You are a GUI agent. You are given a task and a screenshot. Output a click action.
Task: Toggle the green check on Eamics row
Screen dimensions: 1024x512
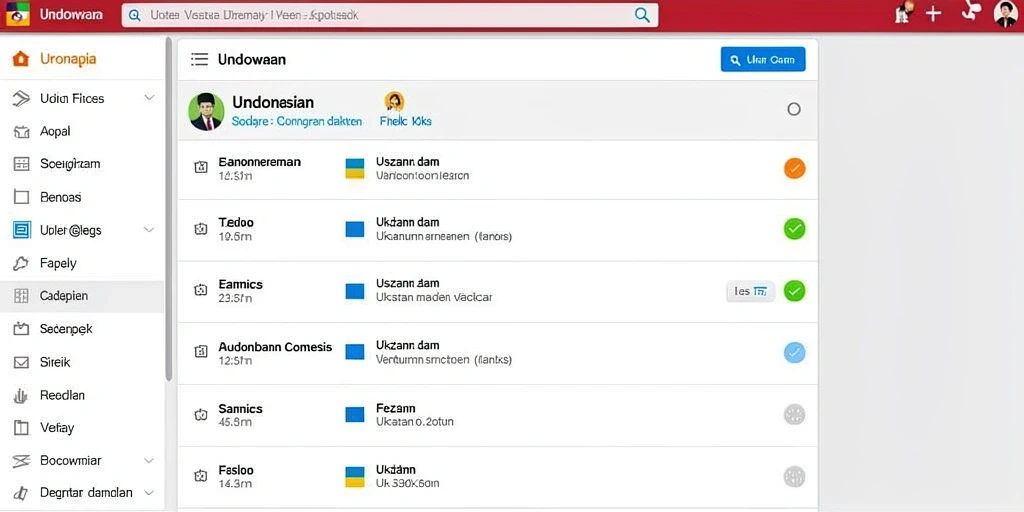pyautogui.click(x=794, y=291)
